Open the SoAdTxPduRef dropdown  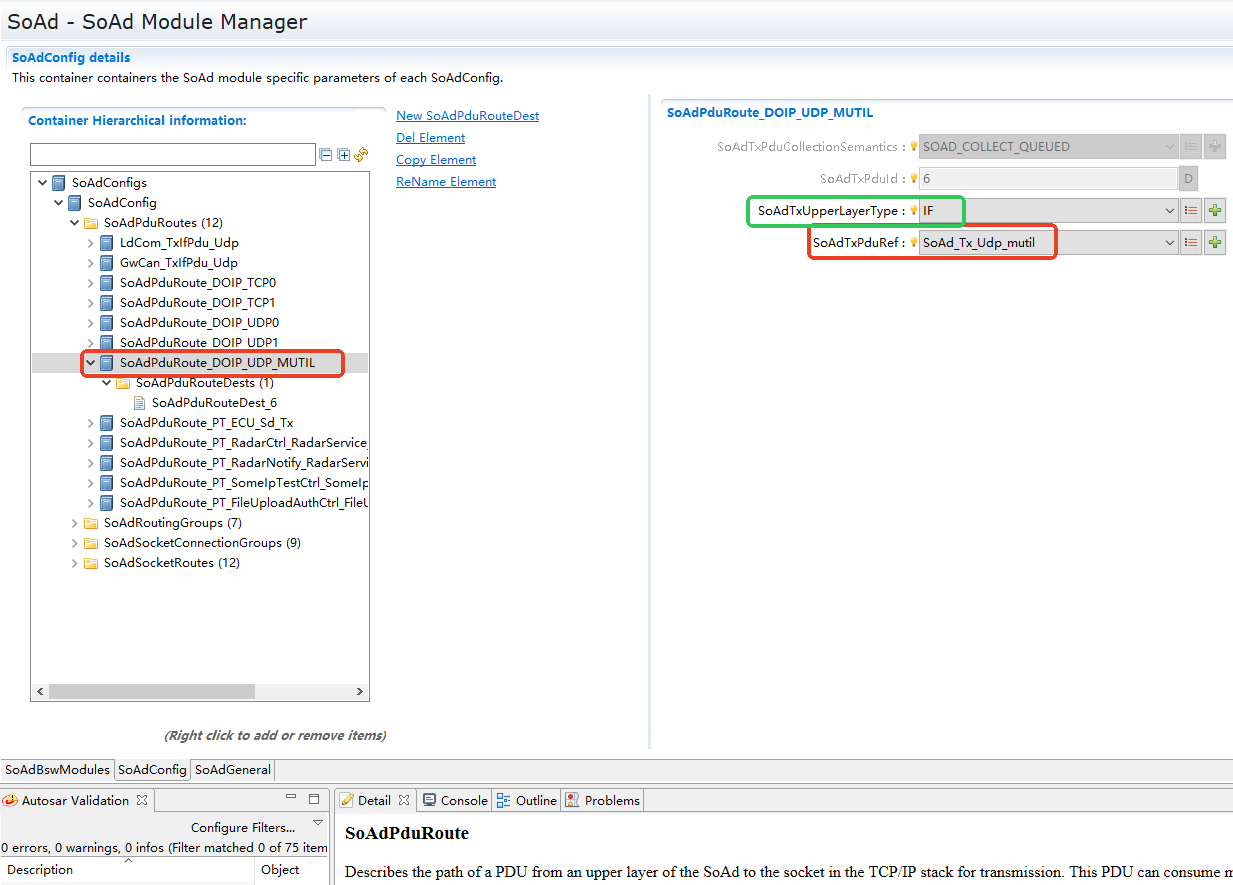1170,242
